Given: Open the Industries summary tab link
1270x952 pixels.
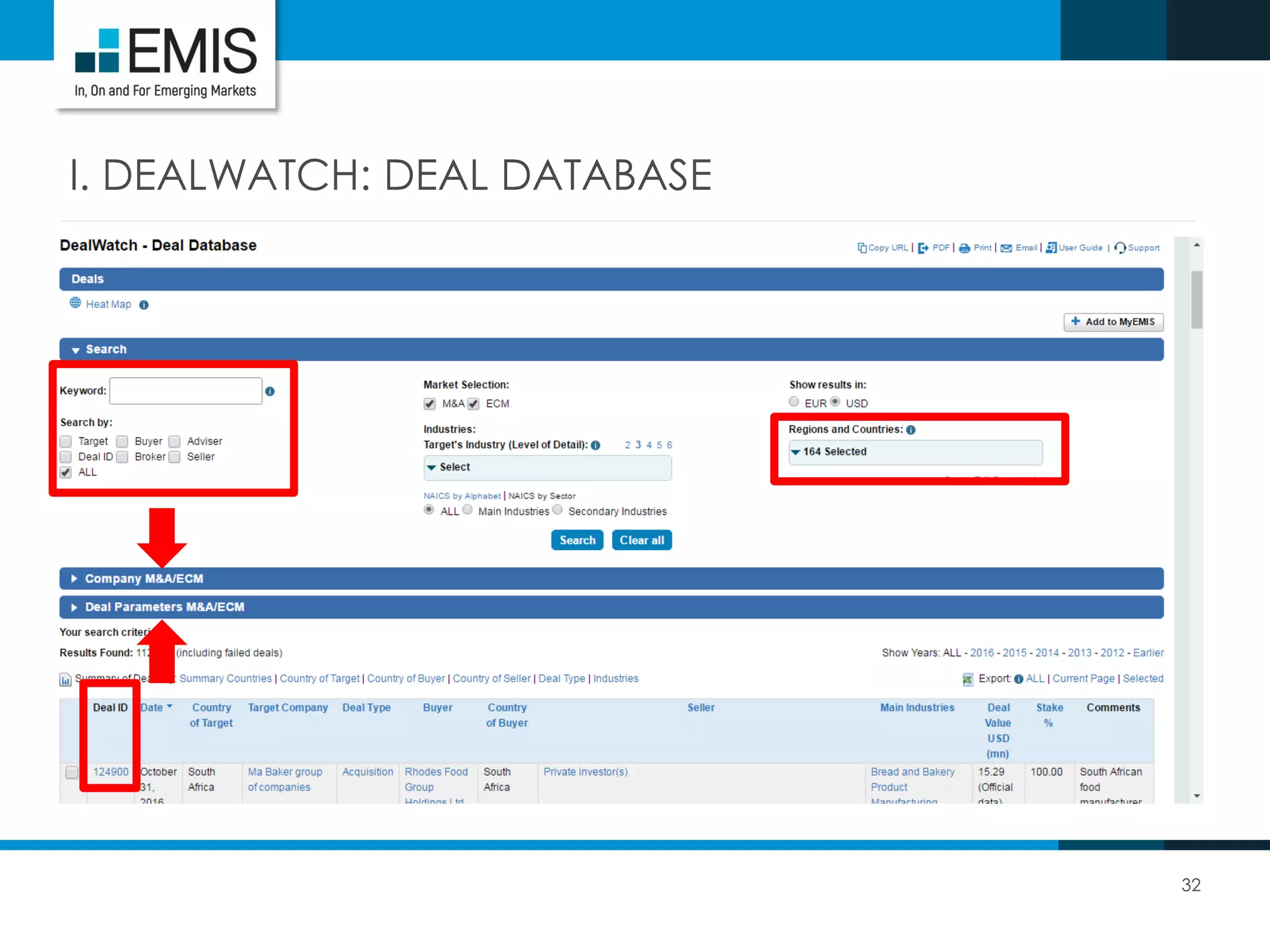Looking at the screenshot, I should coord(616,679).
